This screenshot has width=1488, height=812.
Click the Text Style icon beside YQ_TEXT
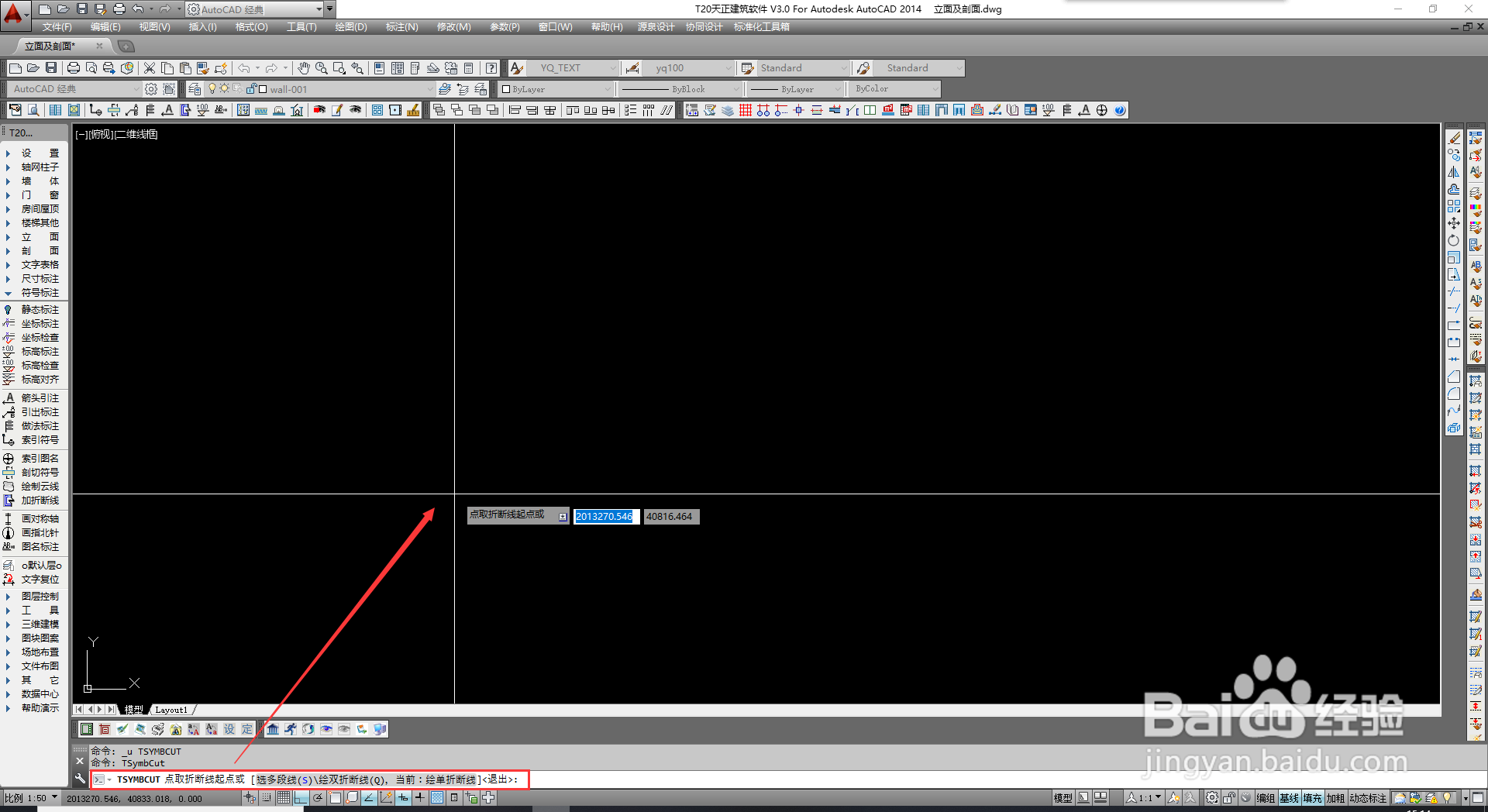click(517, 68)
